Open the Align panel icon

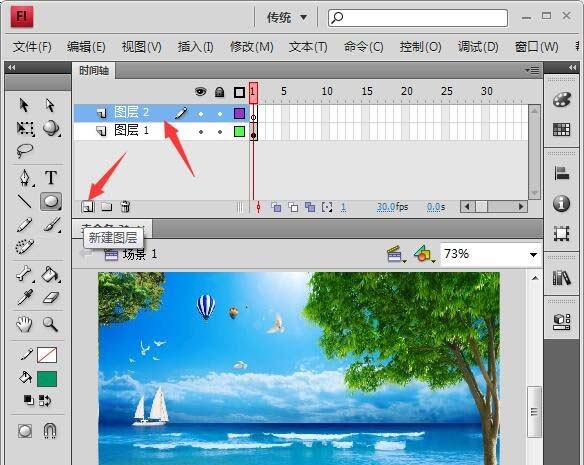(x=562, y=173)
